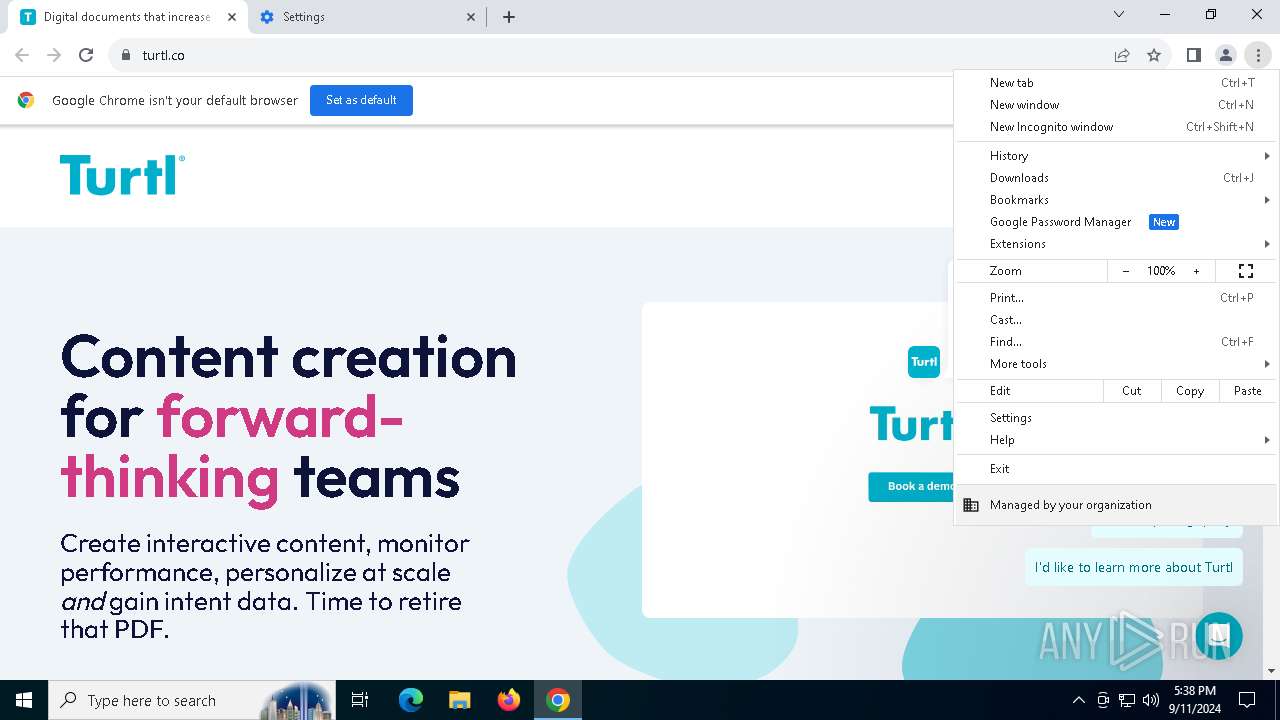The height and width of the screenshot is (720, 1280).
Task: Open the notifications center icon
Action: [1247, 700]
